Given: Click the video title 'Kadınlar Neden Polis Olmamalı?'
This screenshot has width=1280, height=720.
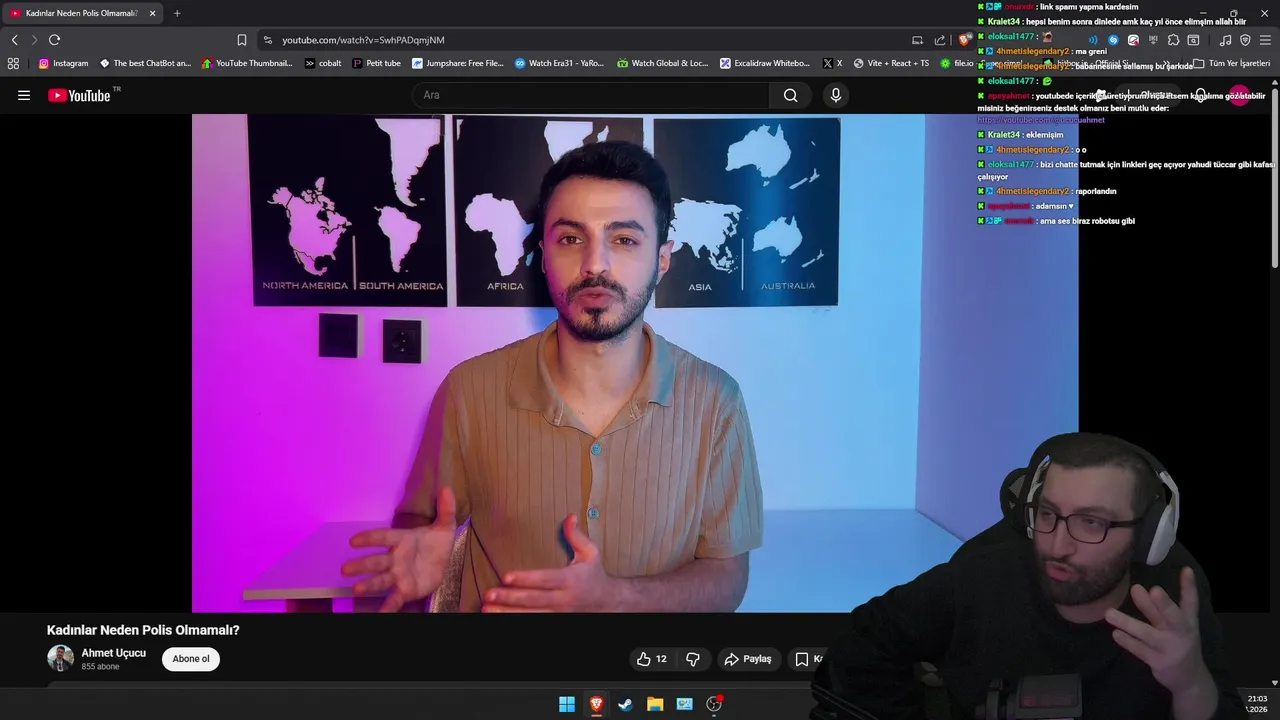Looking at the screenshot, I should (x=143, y=630).
